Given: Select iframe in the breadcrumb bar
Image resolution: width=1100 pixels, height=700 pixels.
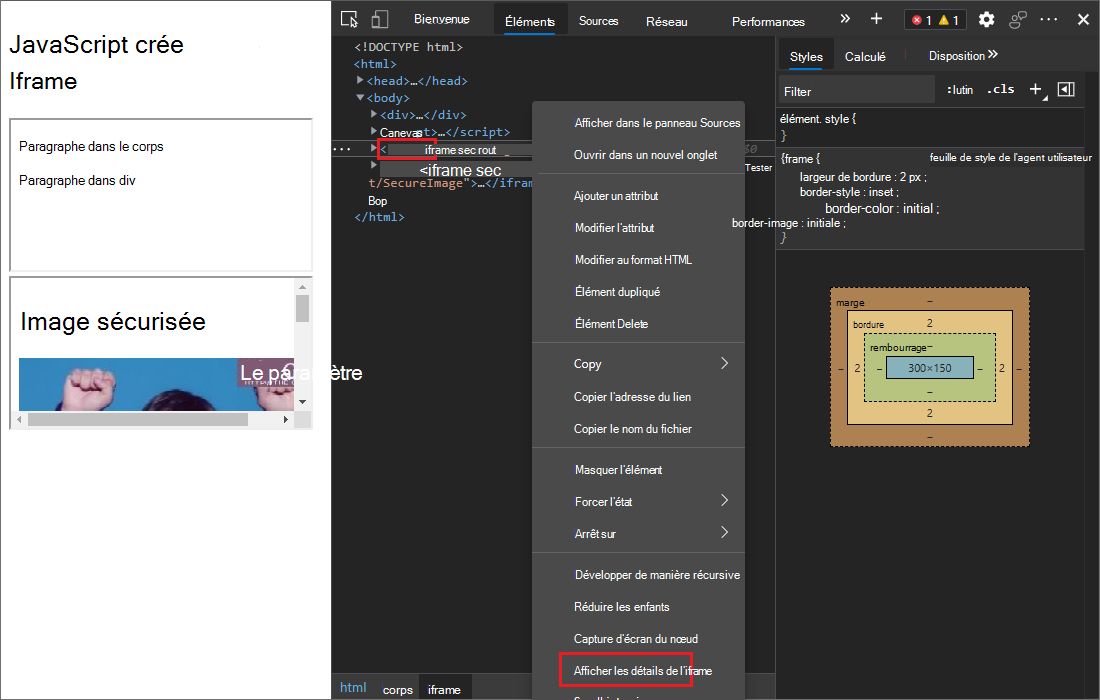Looking at the screenshot, I should (x=444, y=689).
